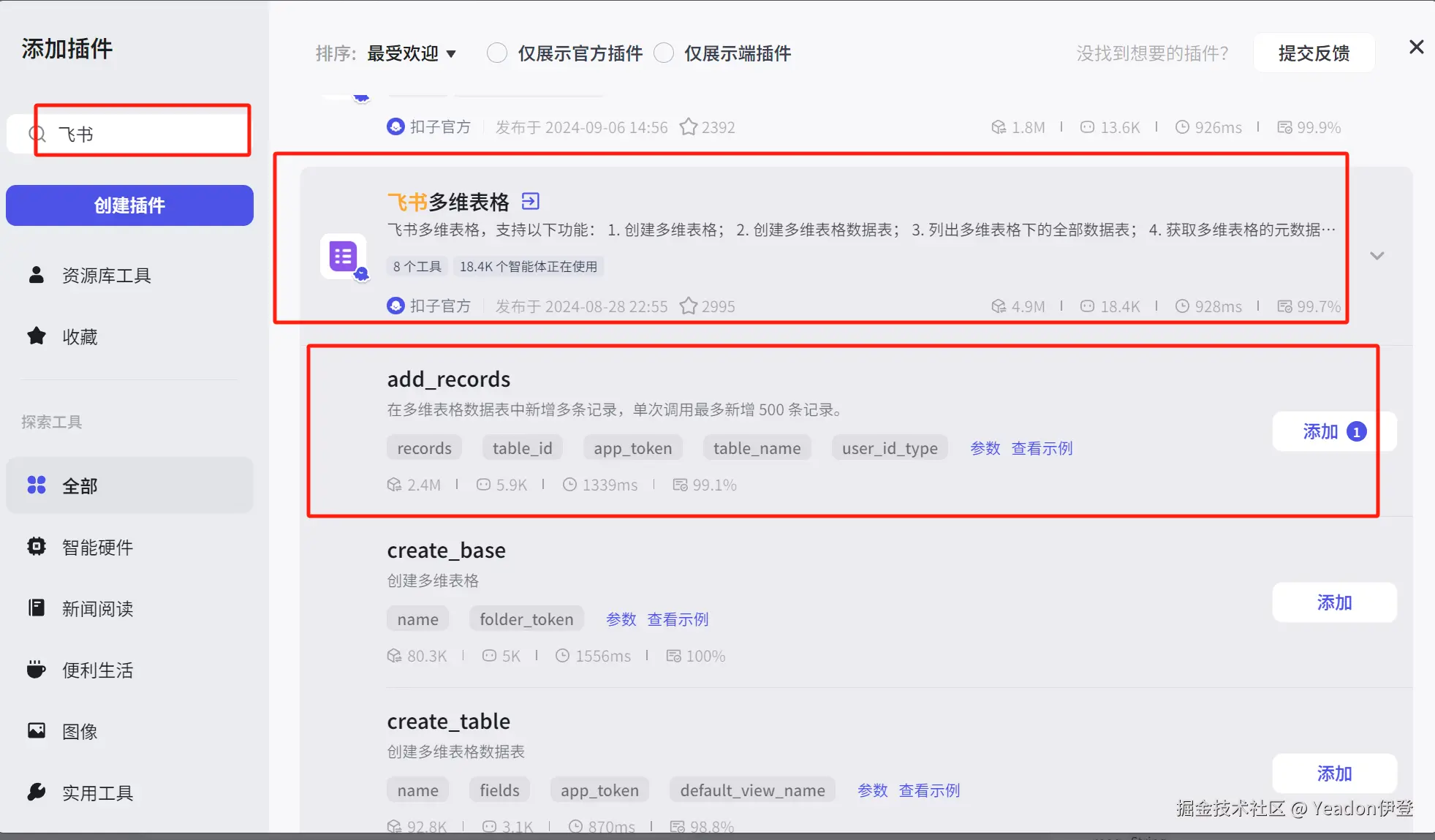This screenshot has width=1435, height=840.
Task: Open 收藏 favorites section
Action: (80, 337)
